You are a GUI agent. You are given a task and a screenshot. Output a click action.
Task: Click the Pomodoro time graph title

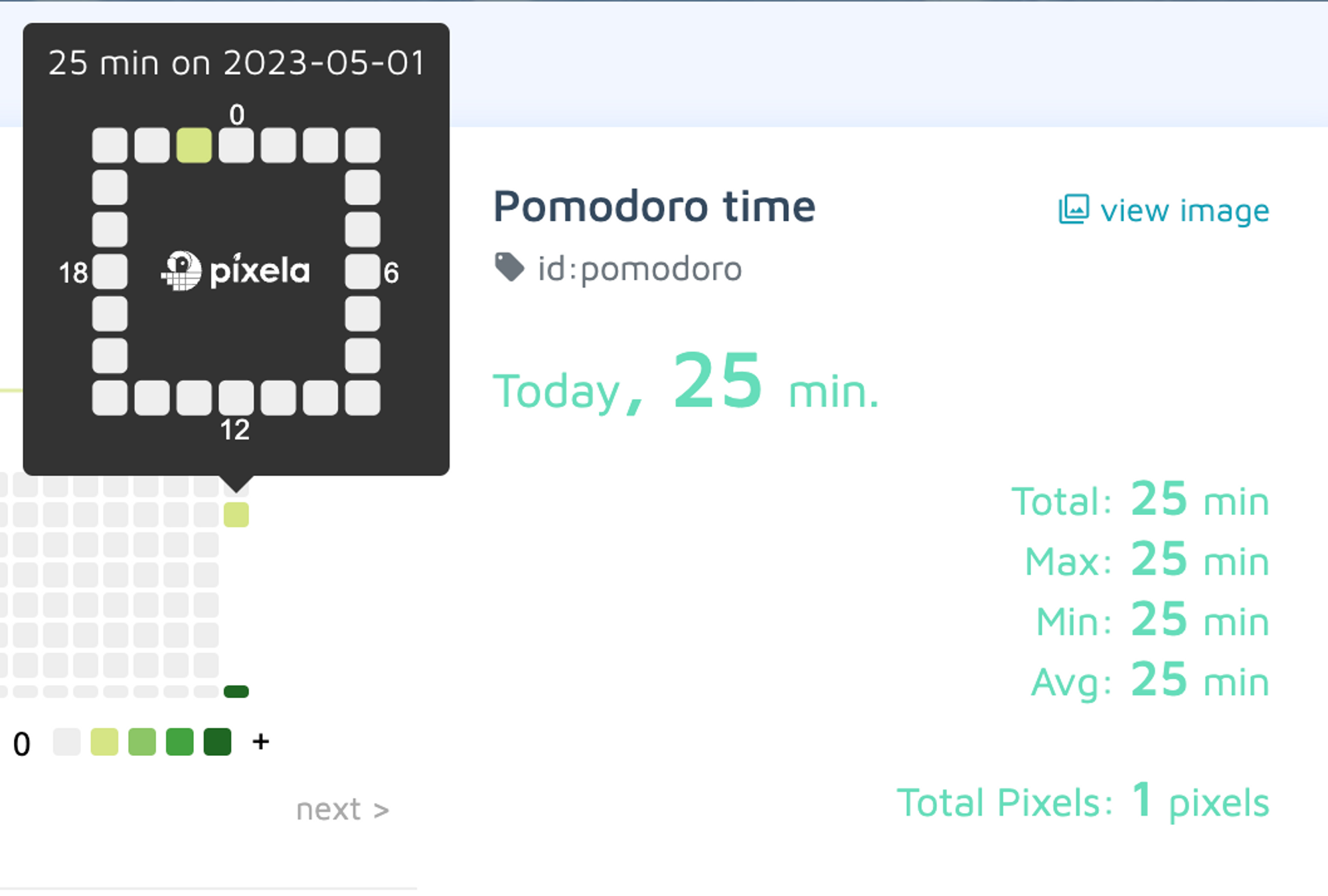(x=655, y=206)
